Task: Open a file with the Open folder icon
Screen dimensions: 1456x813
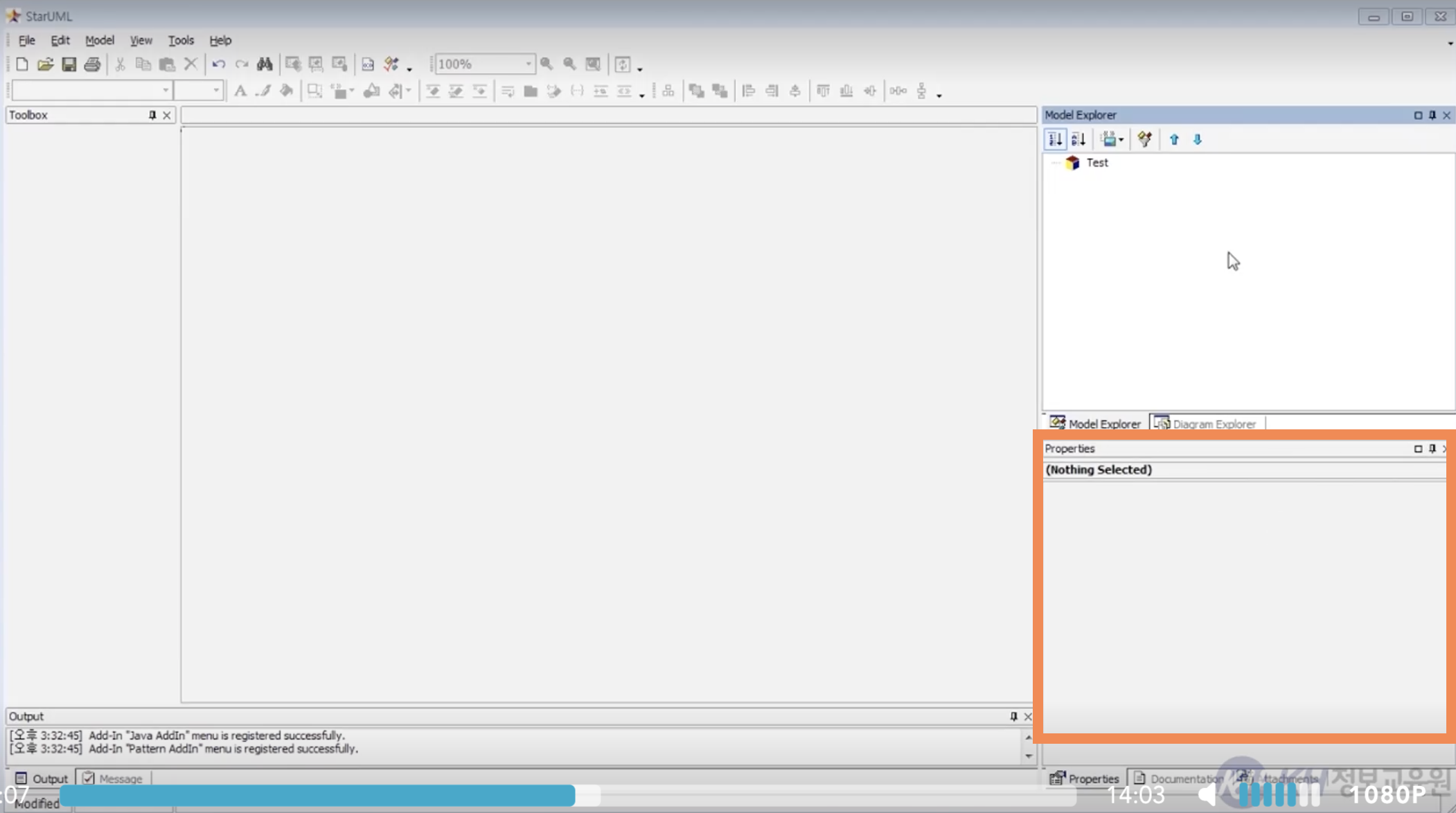Action: click(x=45, y=64)
